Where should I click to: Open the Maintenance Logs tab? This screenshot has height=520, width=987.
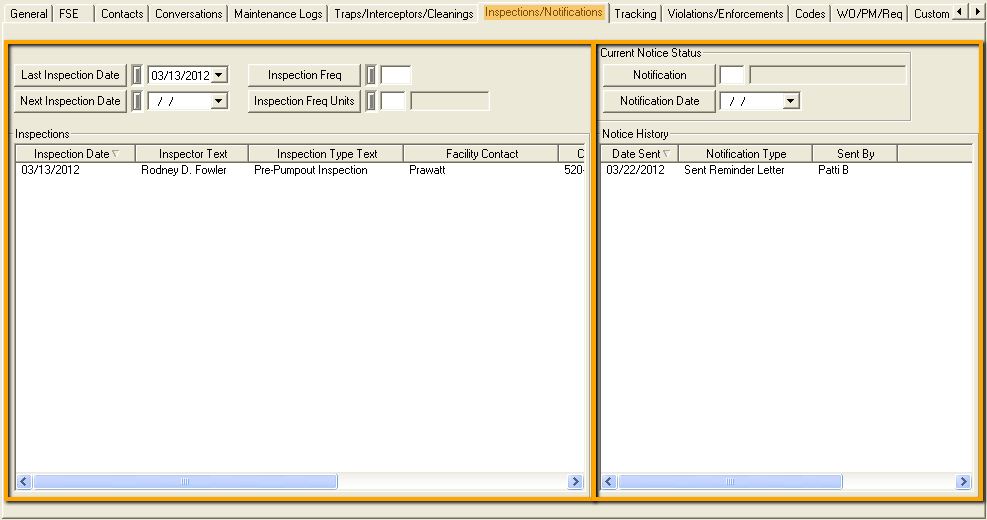pyautogui.click(x=278, y=13)
